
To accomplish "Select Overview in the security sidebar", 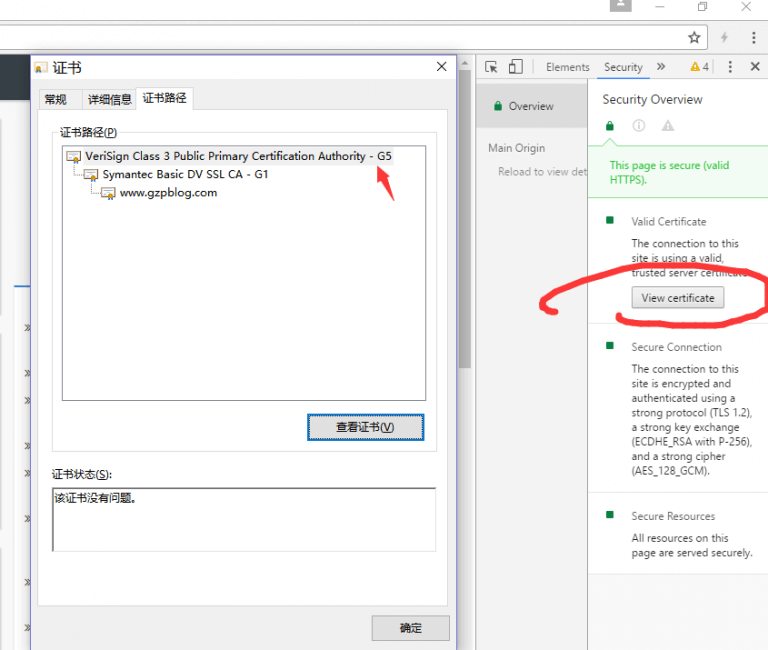I will click(531, 106).
